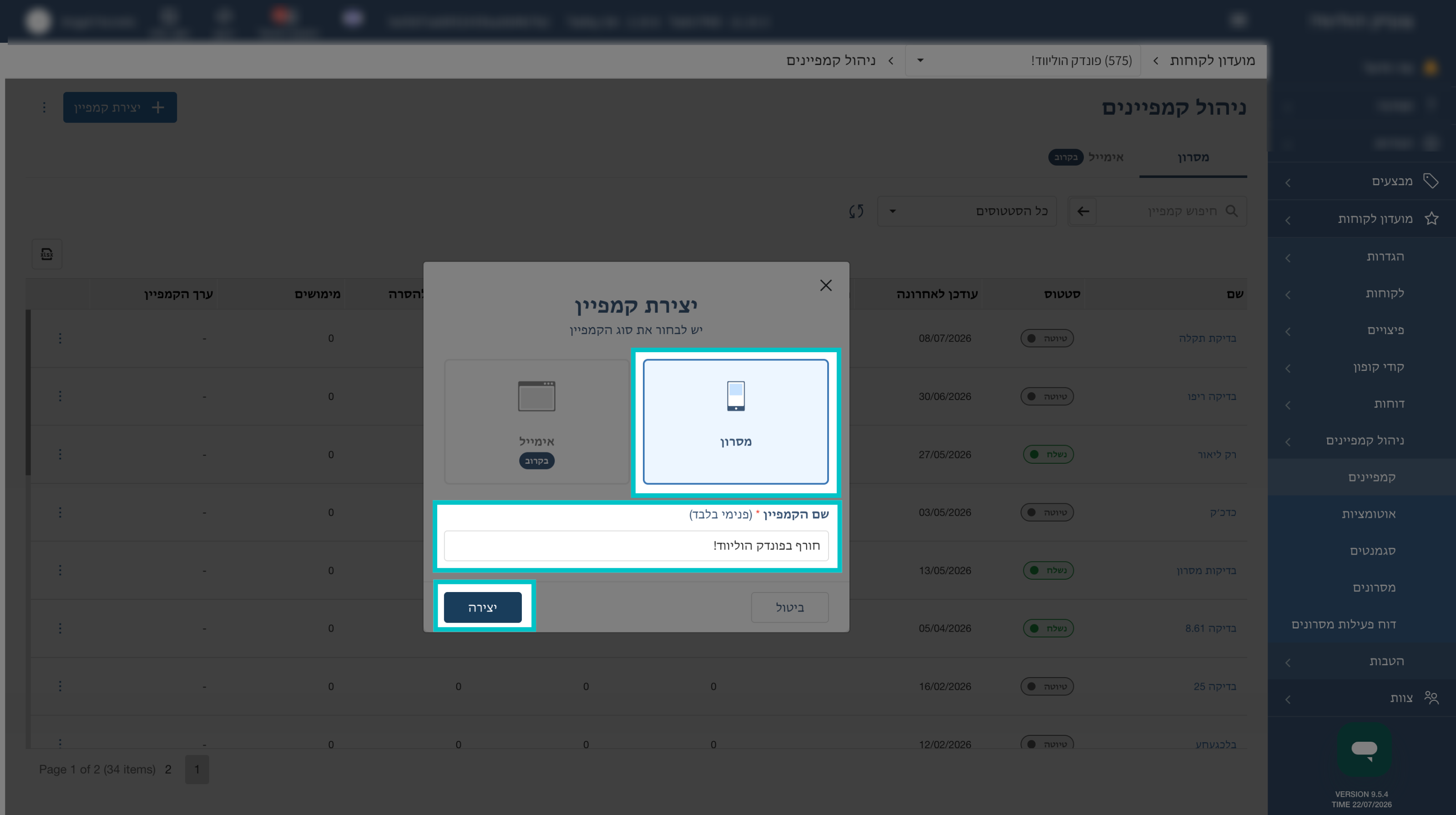Click the refresh icon beside the status filter
Viewport: 1456px width, 815px height.
856,212
